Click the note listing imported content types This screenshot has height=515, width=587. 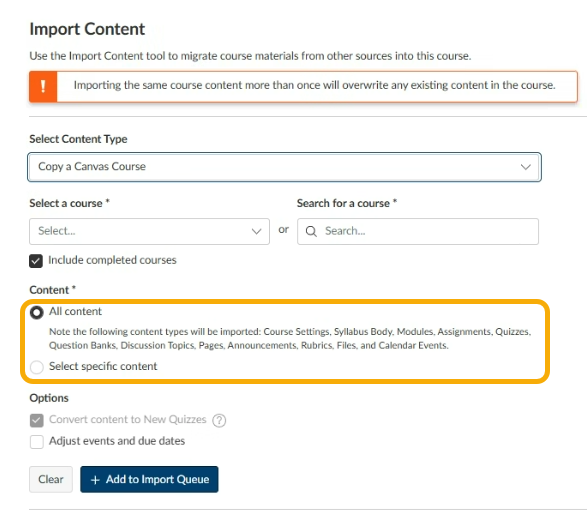tap(290, 338)
